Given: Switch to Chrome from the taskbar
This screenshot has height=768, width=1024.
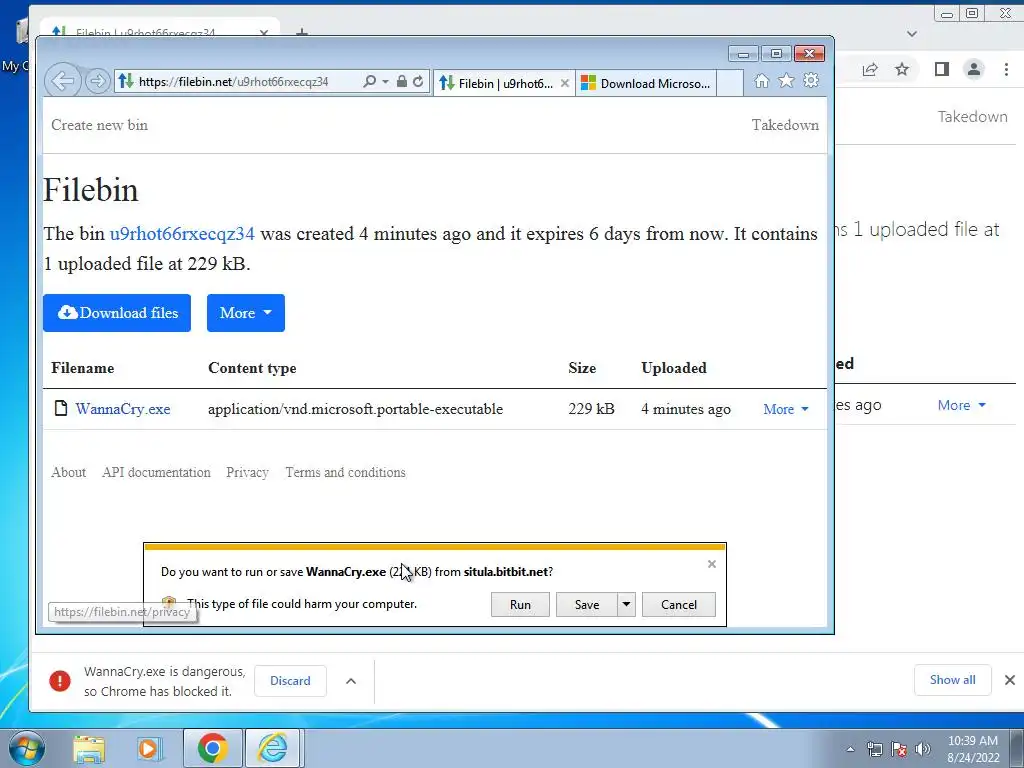Looking at the screenshot, I should (x=212, y=748).
